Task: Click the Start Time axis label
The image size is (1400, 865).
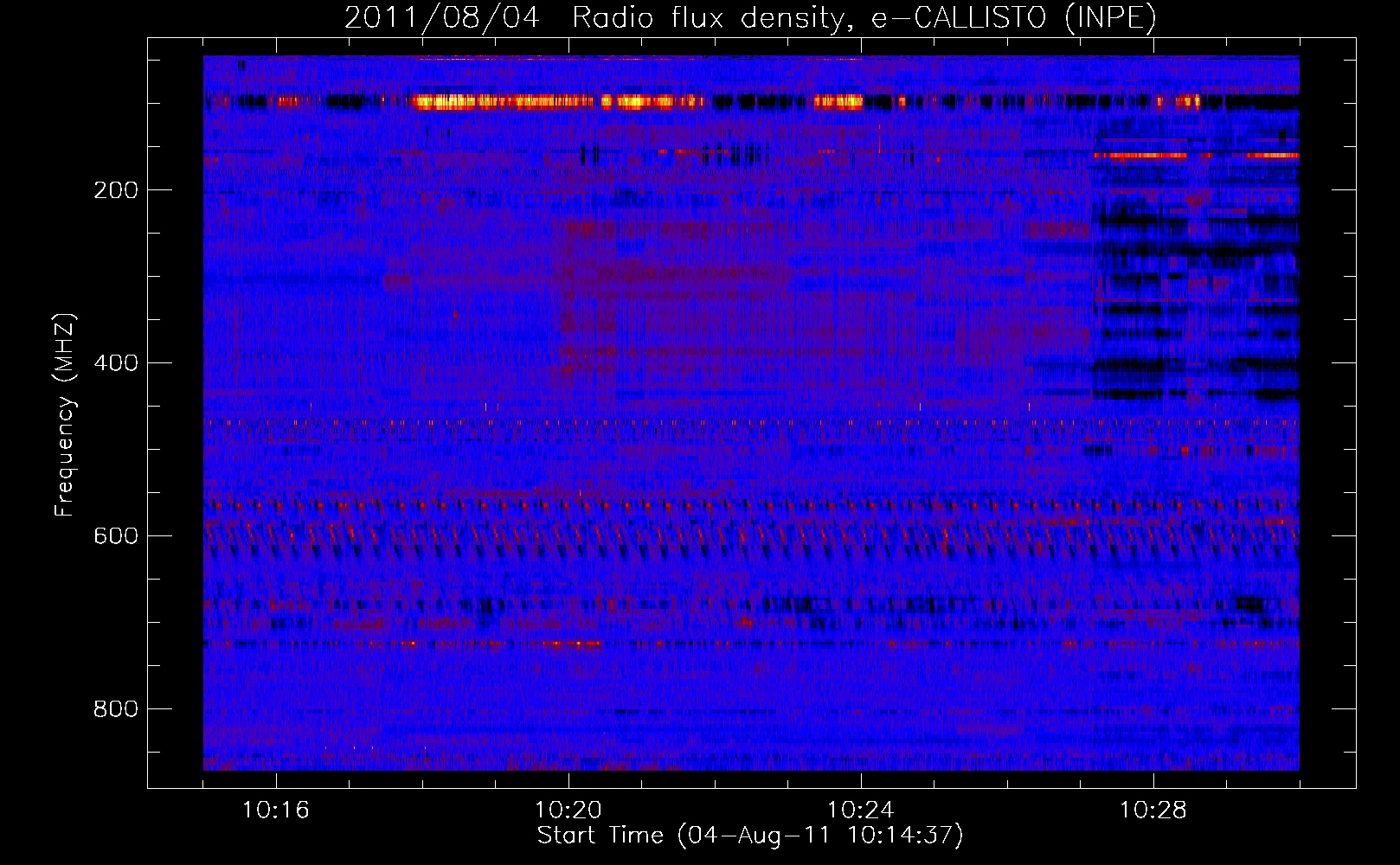Action: (x=750, y=836)
